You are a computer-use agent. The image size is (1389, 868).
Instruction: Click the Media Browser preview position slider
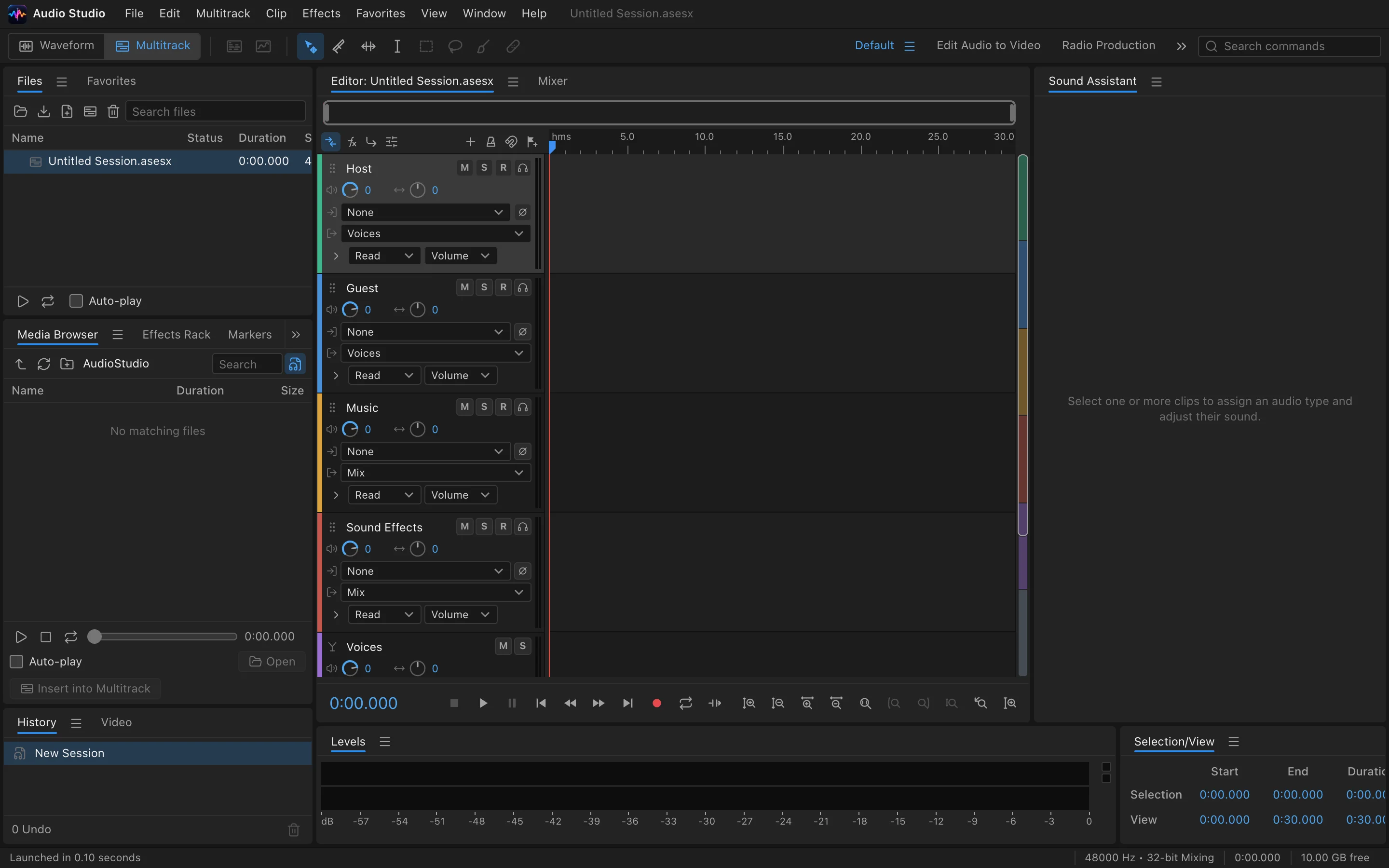click(163, 637)
